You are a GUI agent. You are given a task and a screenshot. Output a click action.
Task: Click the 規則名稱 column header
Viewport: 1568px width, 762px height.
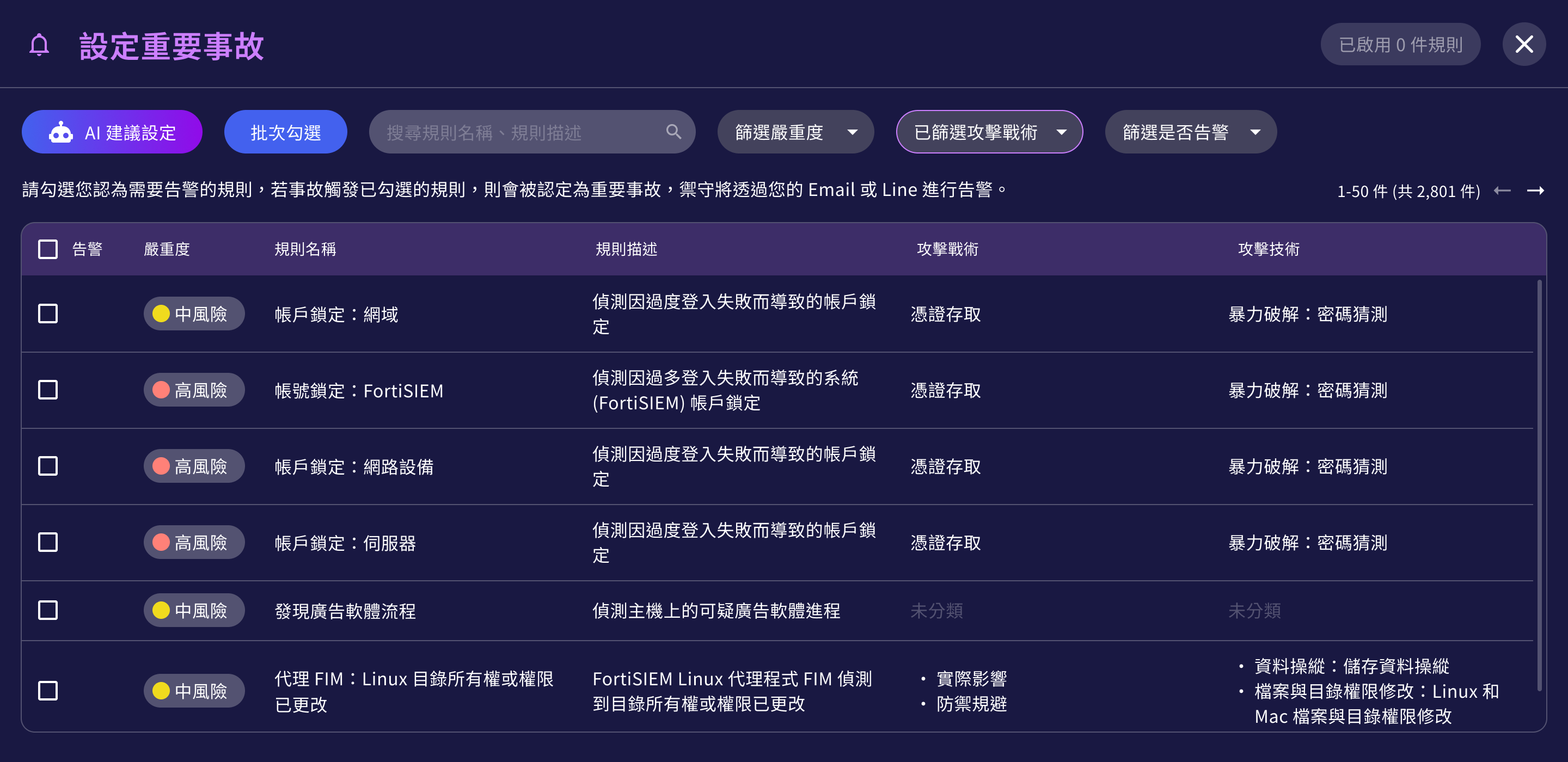[x=305, y=249]
